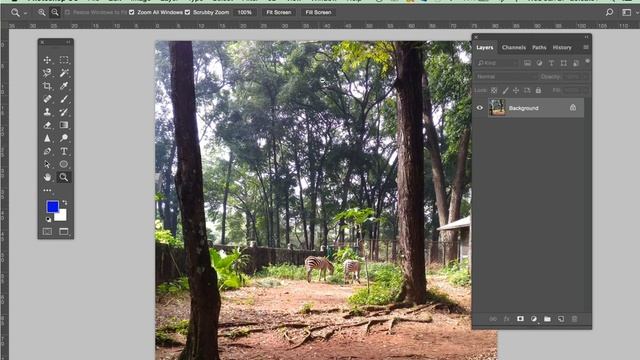Screen dimensions: 640x360
Task: Select the Ellipse shape tool
Action: pyautogui.click(x=64, y=164)
